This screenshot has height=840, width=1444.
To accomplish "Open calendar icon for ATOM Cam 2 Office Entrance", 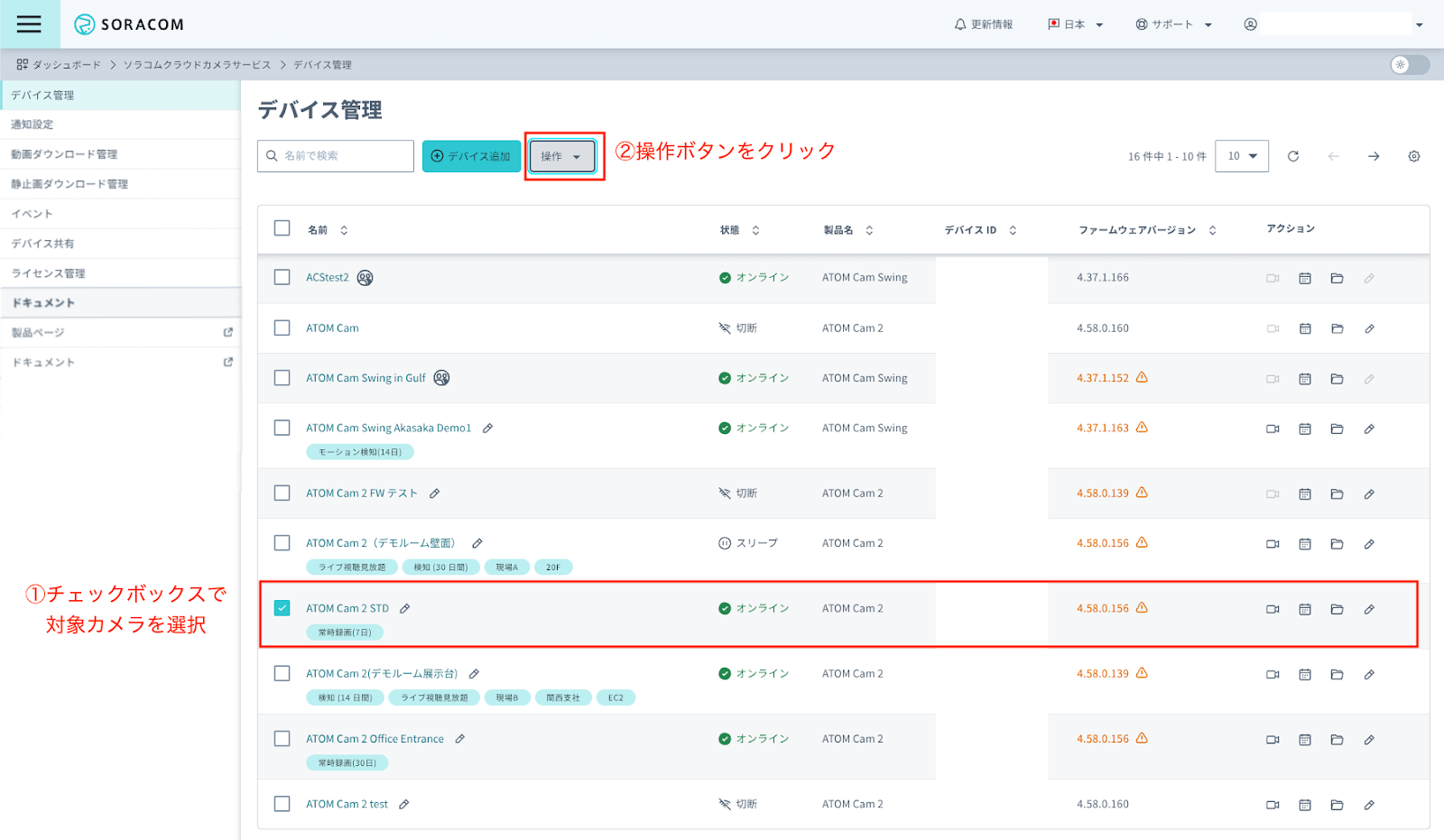I will [x=1304, y=739].
